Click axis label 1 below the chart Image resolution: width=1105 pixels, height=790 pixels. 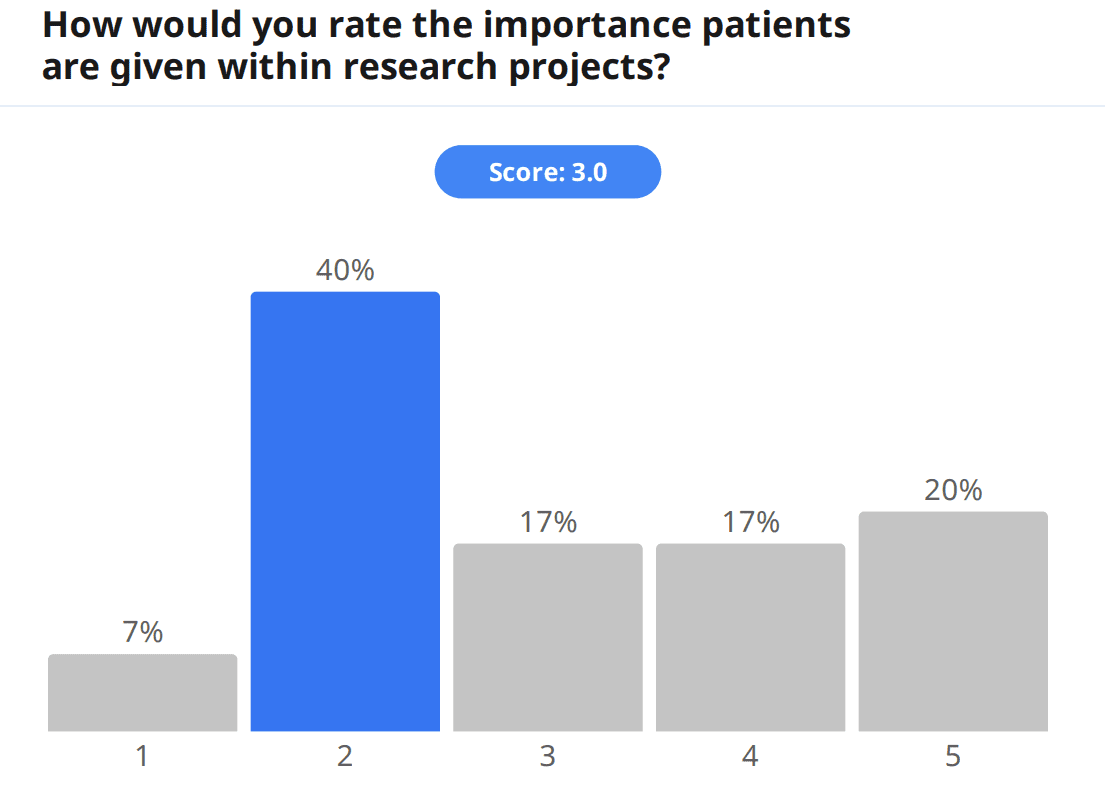pos(143,757)
